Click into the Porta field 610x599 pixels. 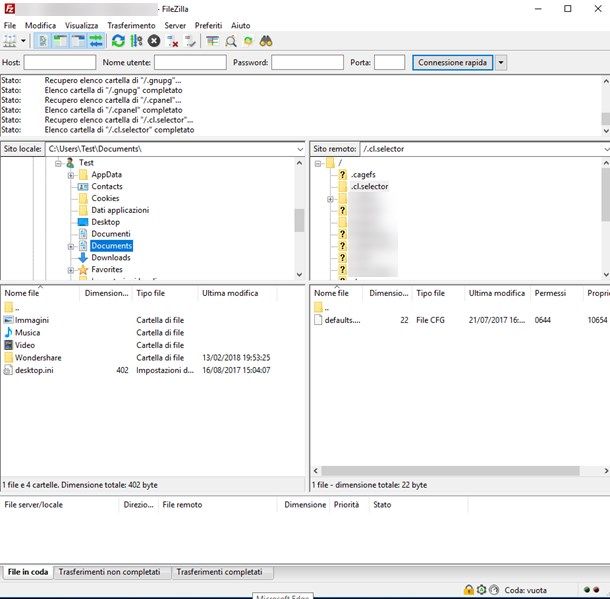pos(389,62)
